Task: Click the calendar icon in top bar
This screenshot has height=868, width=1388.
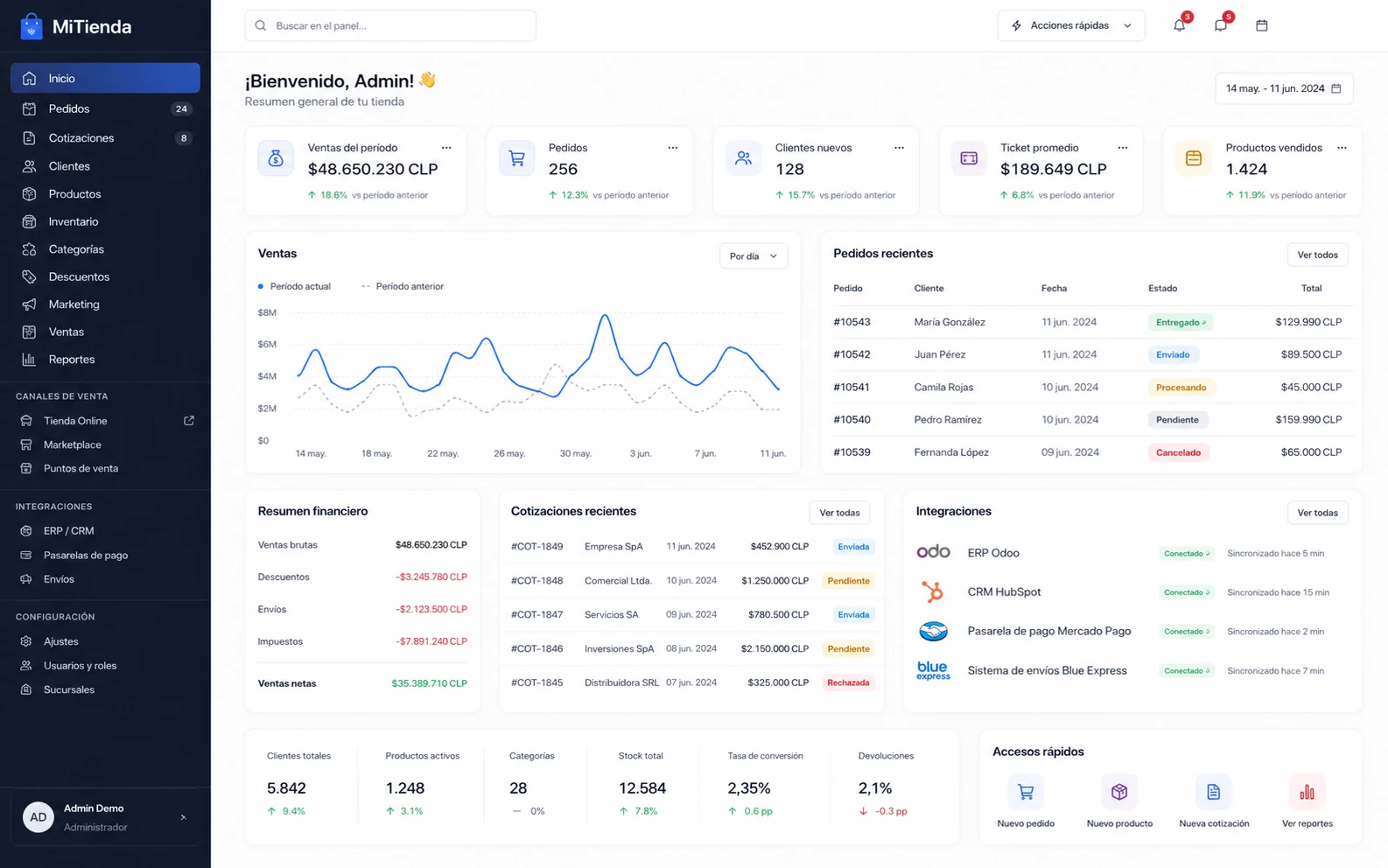Action: click(x=1262, y=25)
